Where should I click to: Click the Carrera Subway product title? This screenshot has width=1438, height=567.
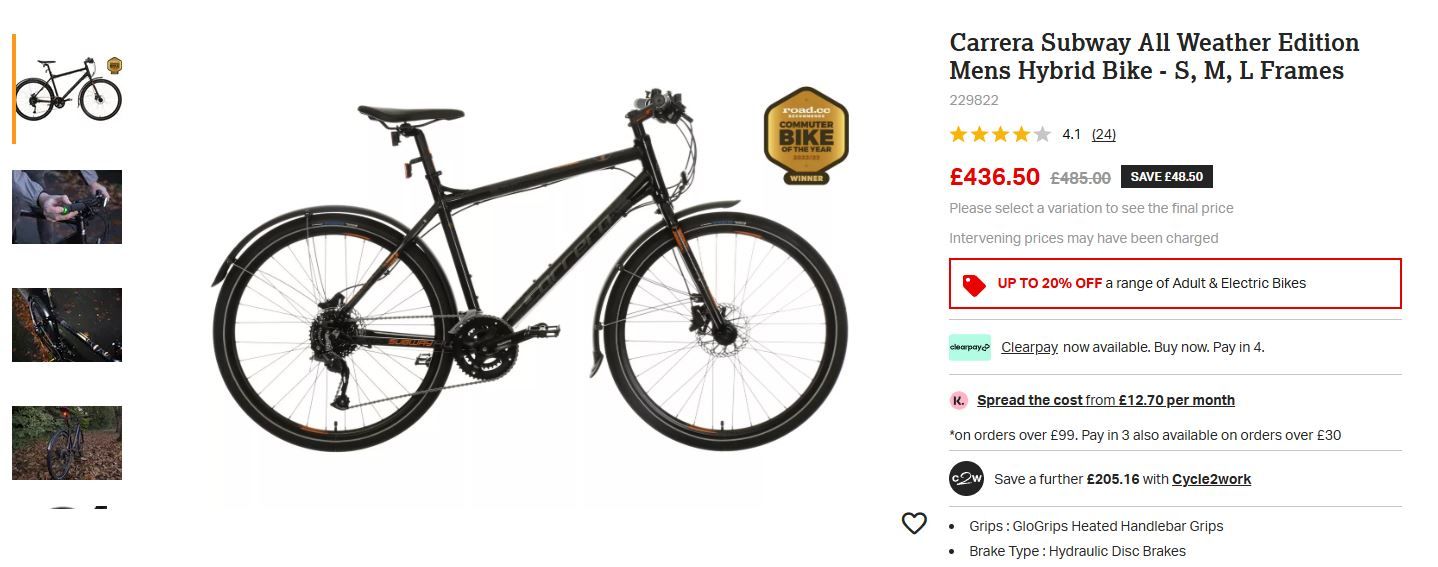point(1154,57)
